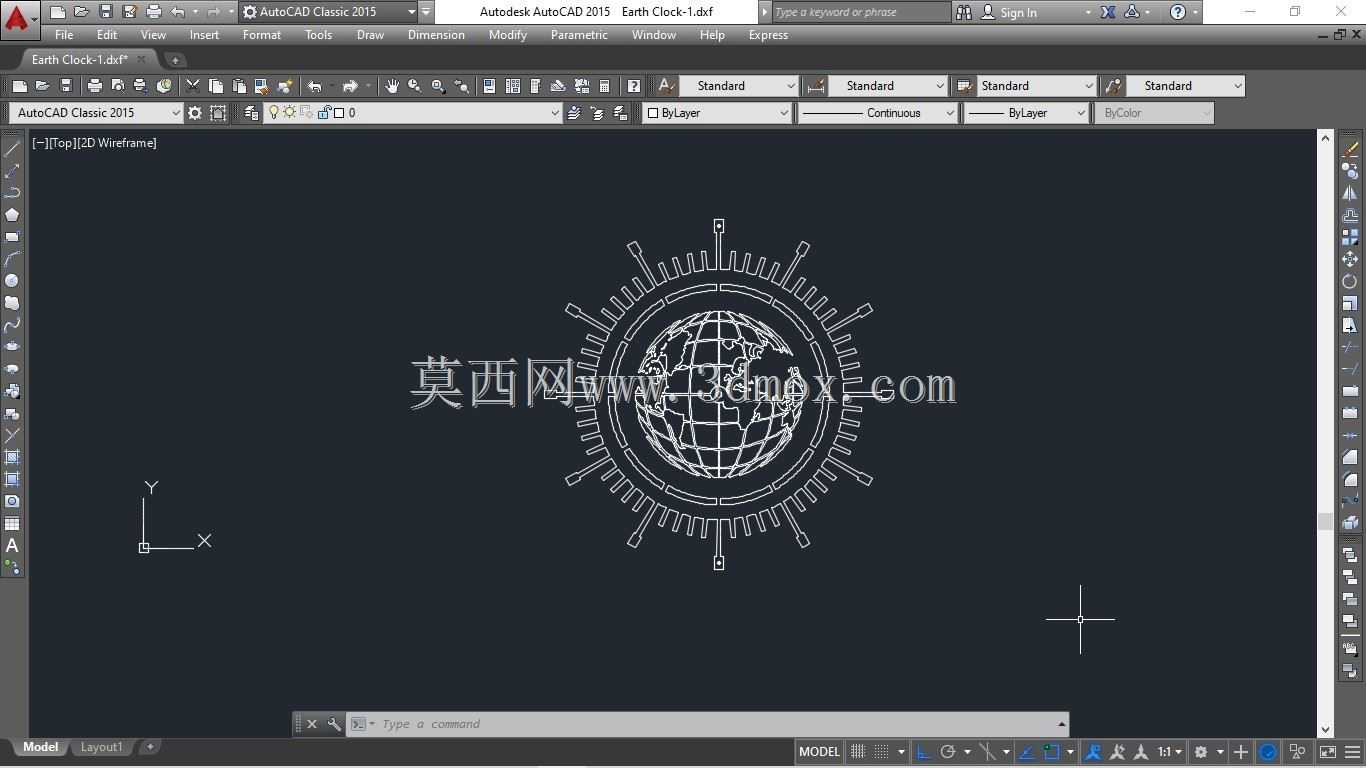
Task: Select the Line tool in Draw toolbar
Action: pyautogui.click(x=12, y=149)
